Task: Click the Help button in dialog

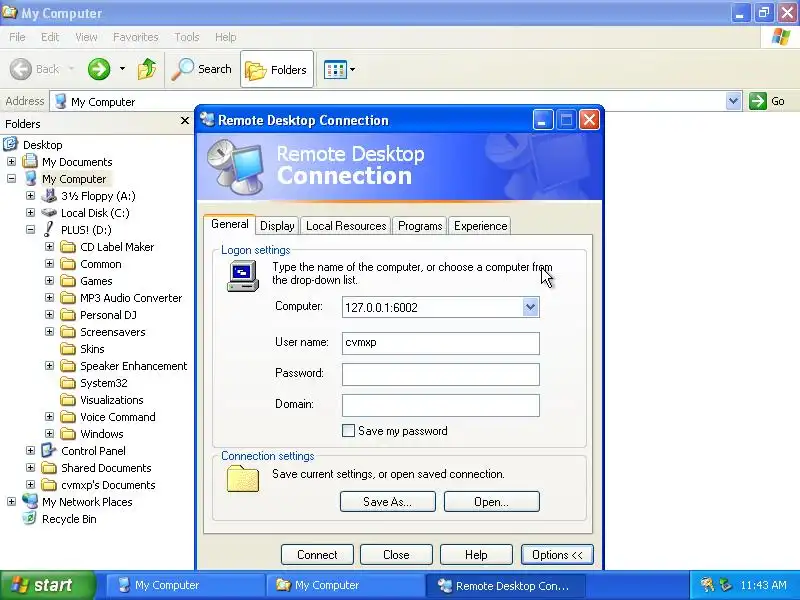Action: (x=476, y=555)
